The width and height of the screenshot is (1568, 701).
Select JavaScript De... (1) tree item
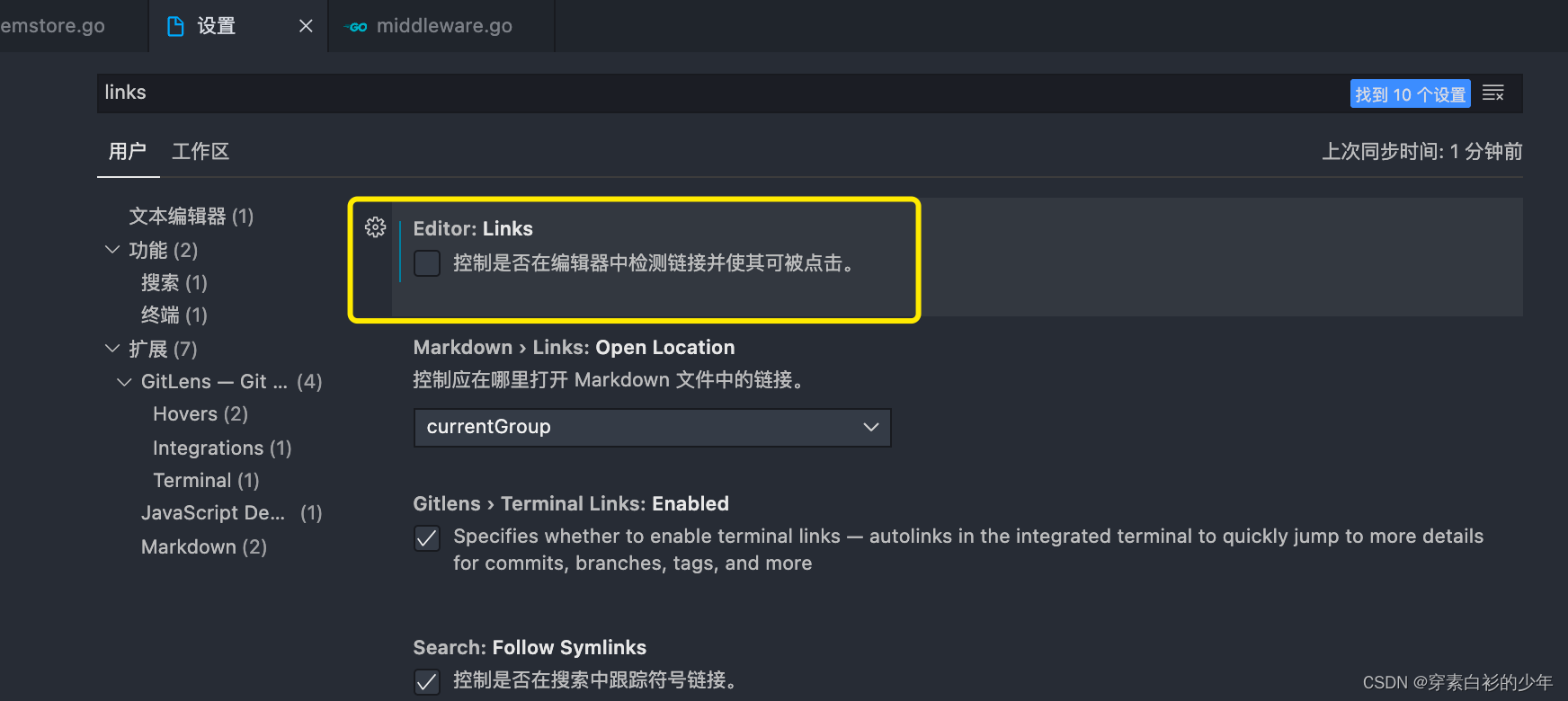coord(231,513)
